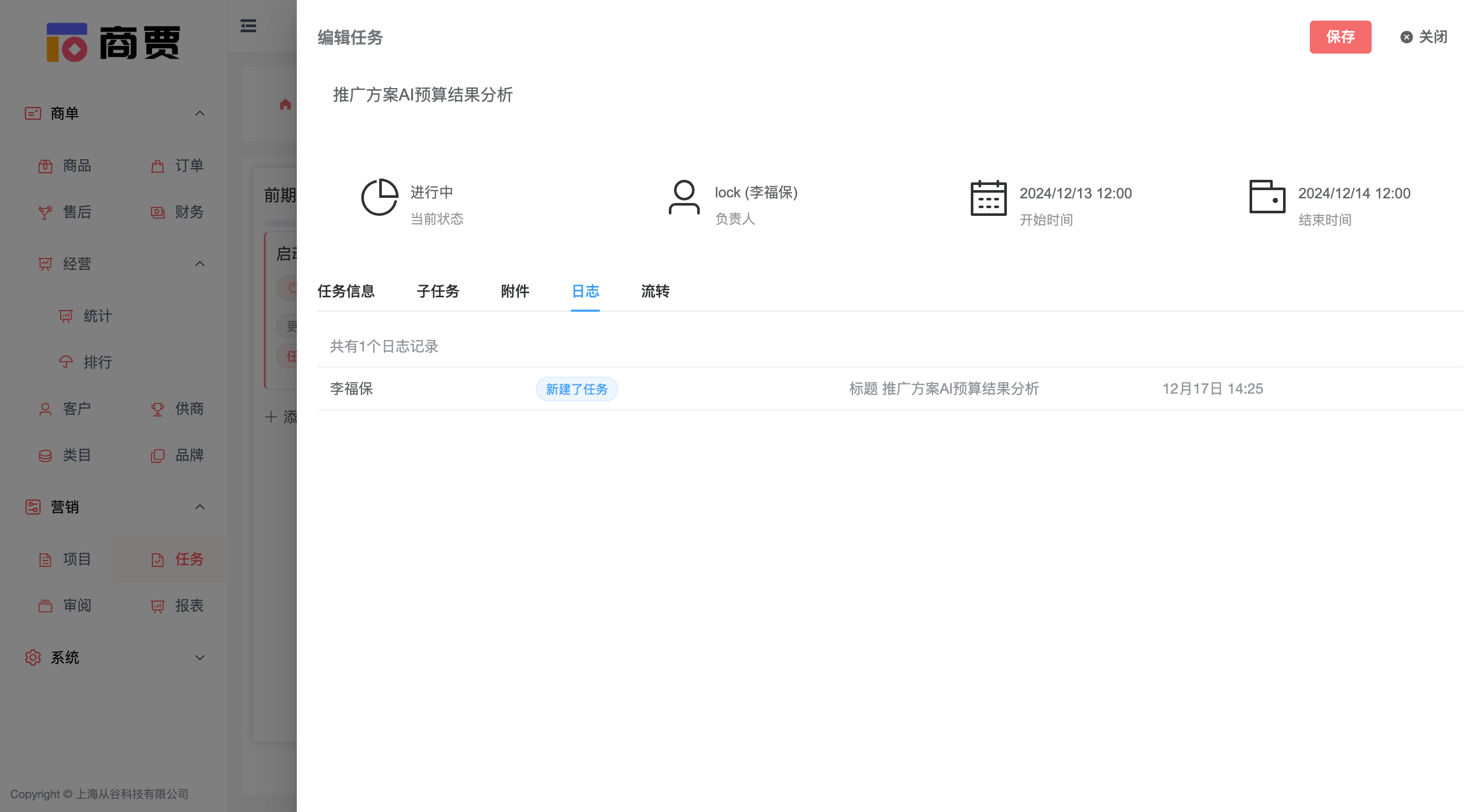Click the 进行中 status pie indicator
This screenshot has height=812, width=1484.
[380, 197]
